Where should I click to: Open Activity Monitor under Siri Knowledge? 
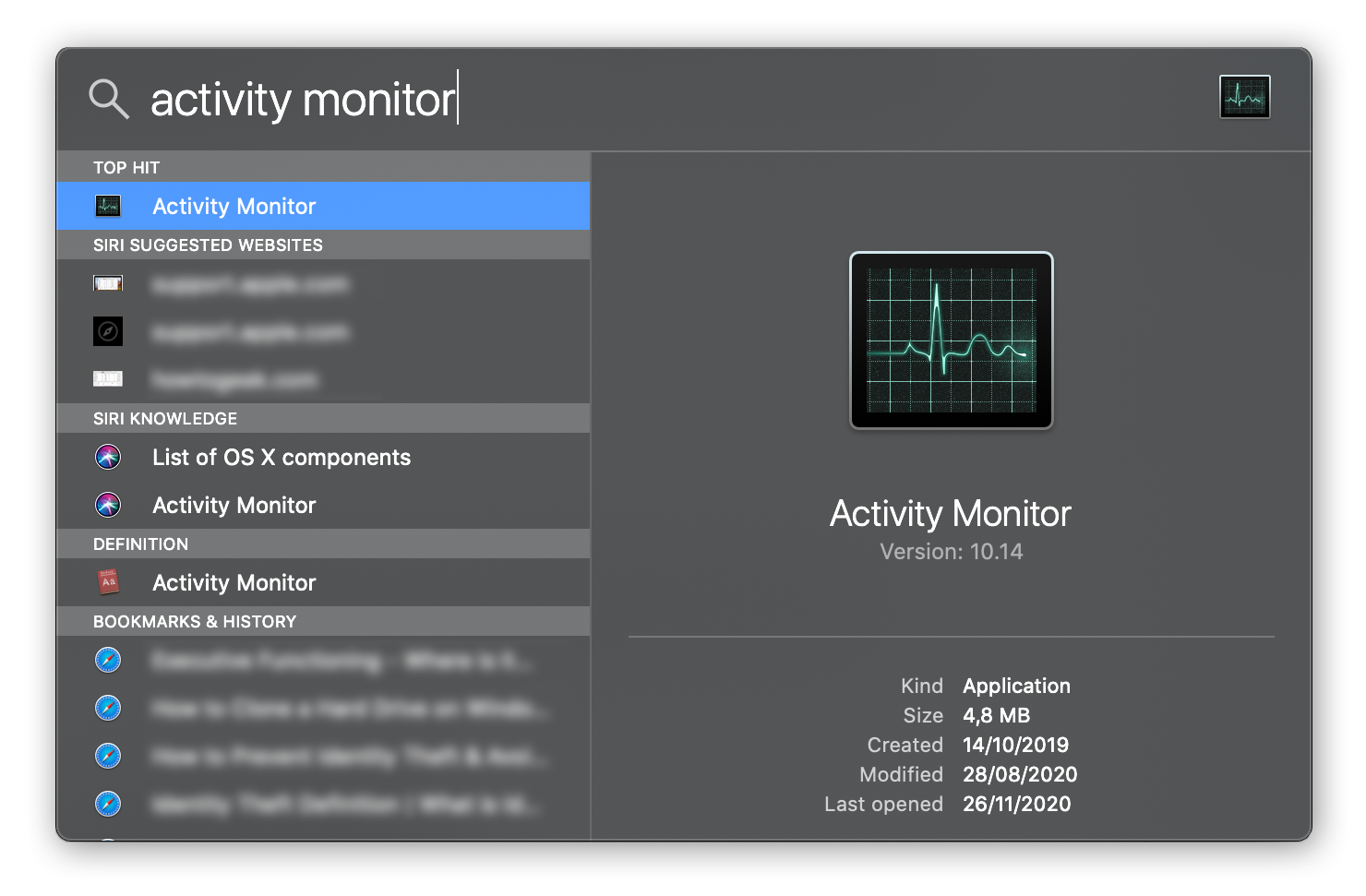click(x=234, y=506)
